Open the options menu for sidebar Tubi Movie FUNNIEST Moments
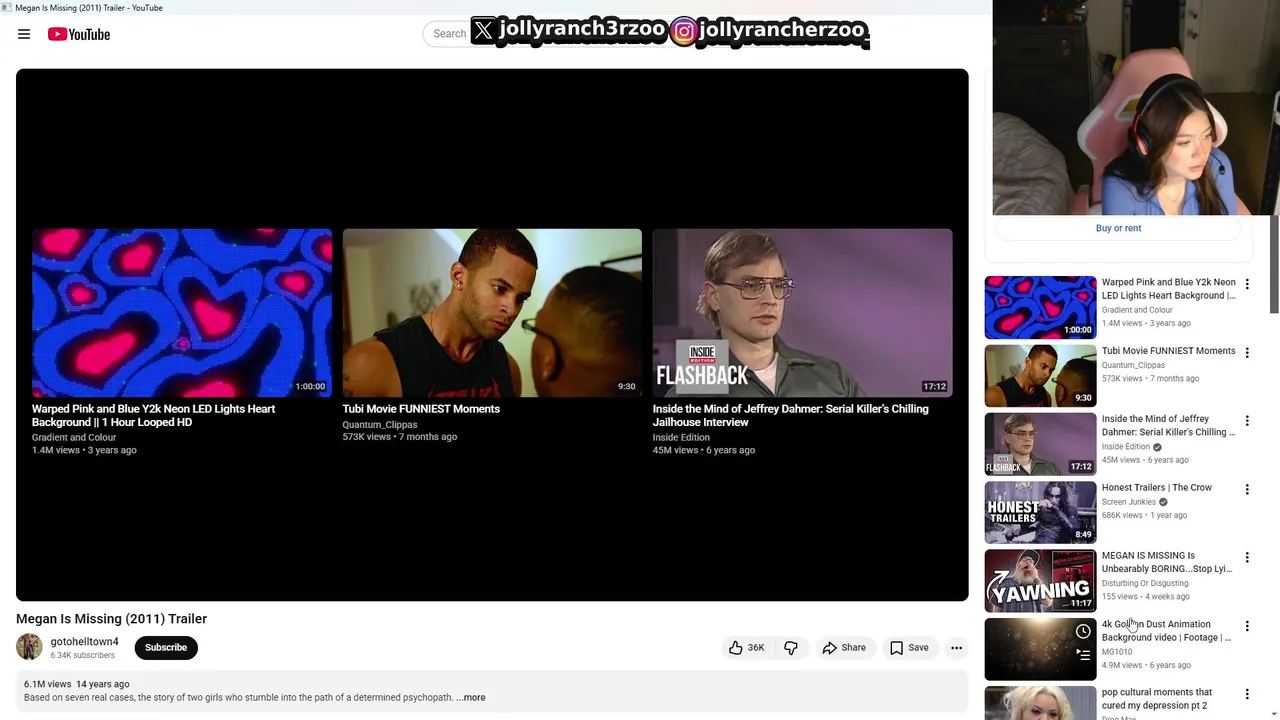1280x720 pixels. (1247, 353)
